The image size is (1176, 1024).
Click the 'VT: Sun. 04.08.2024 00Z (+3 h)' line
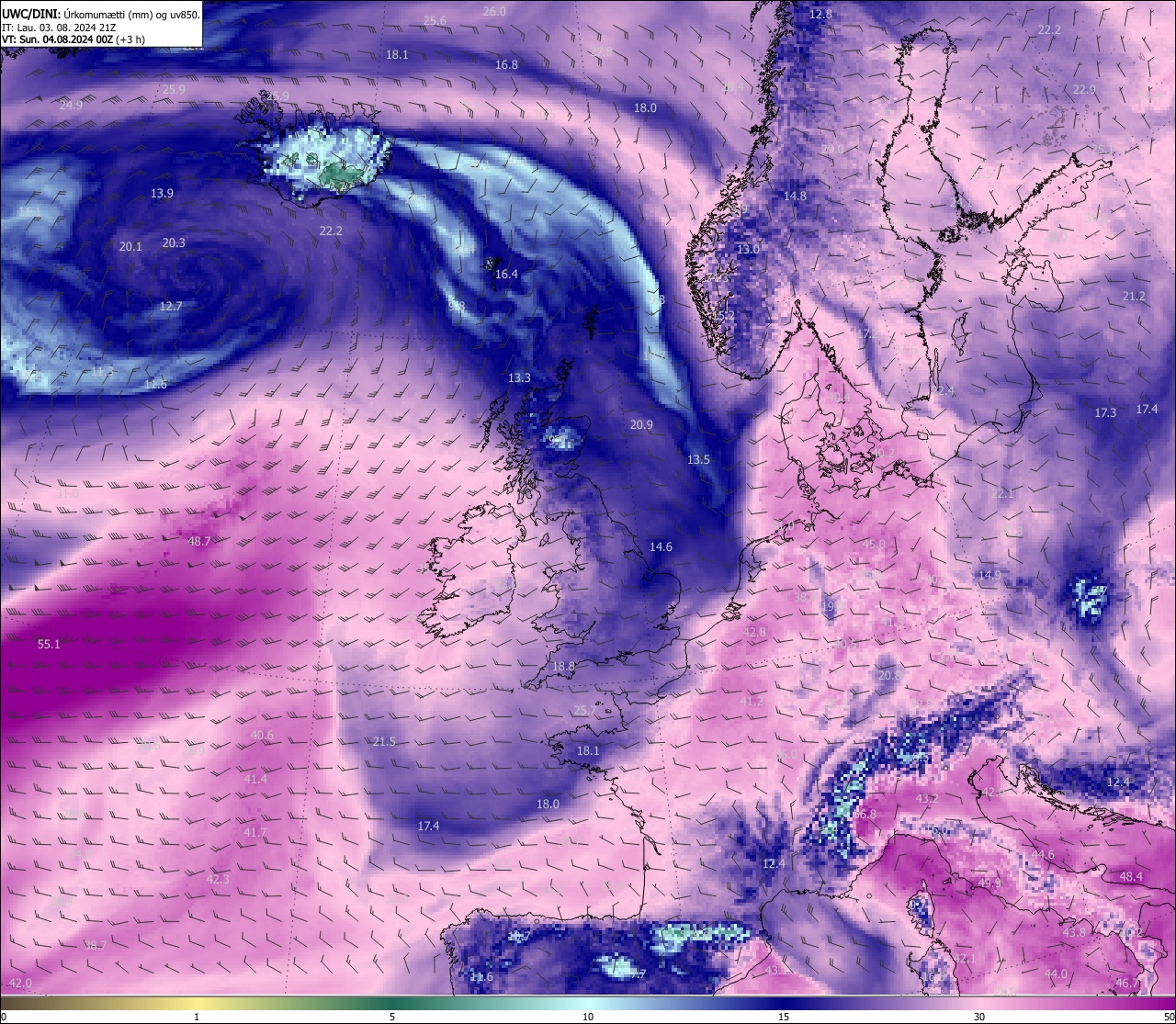(x=73, y=39)
